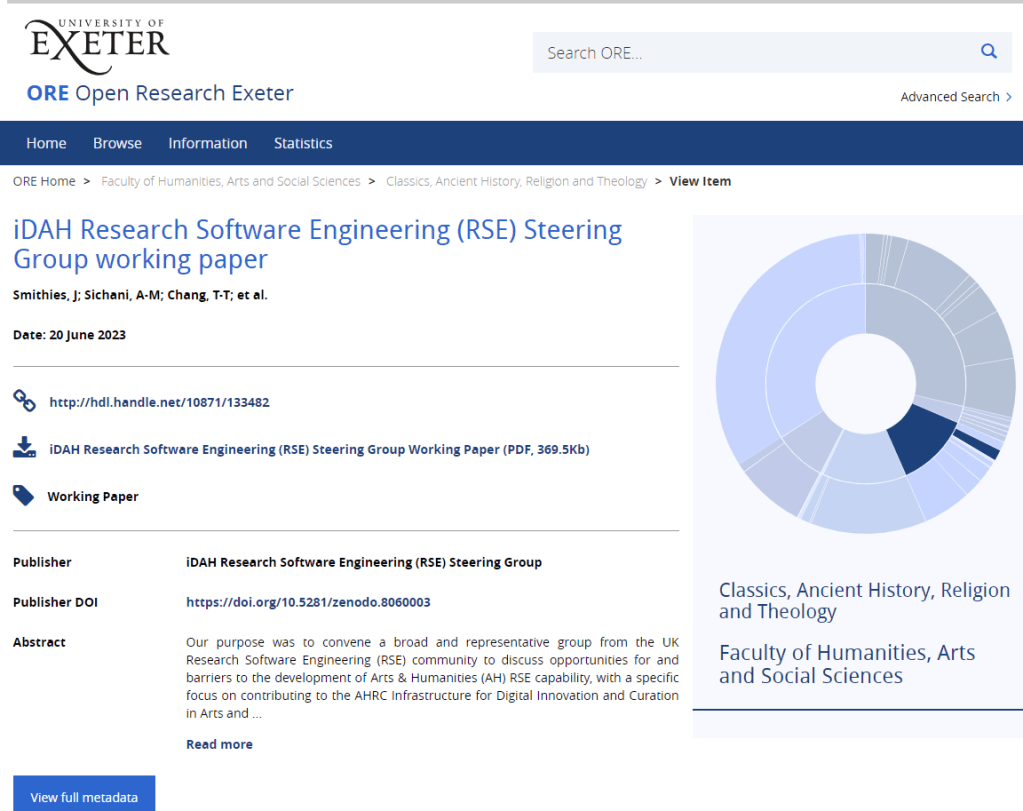Type in the Search ORE field
The width and height of the screenshot is (1023, 811).
click(750, 53)
